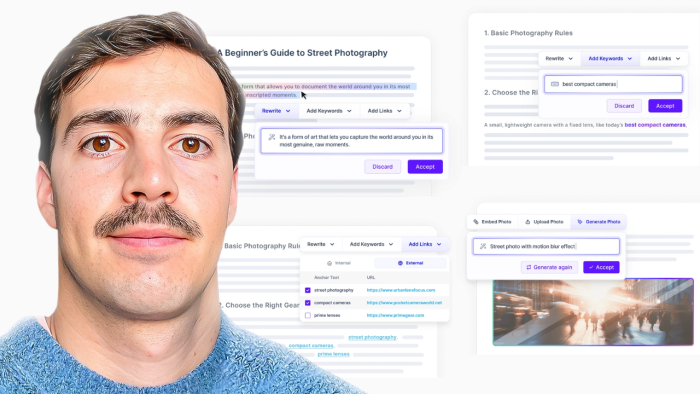Screen dimensions: 700x394
Task: Click the wand icon in photo prompt field
Action: pos(483,246)
